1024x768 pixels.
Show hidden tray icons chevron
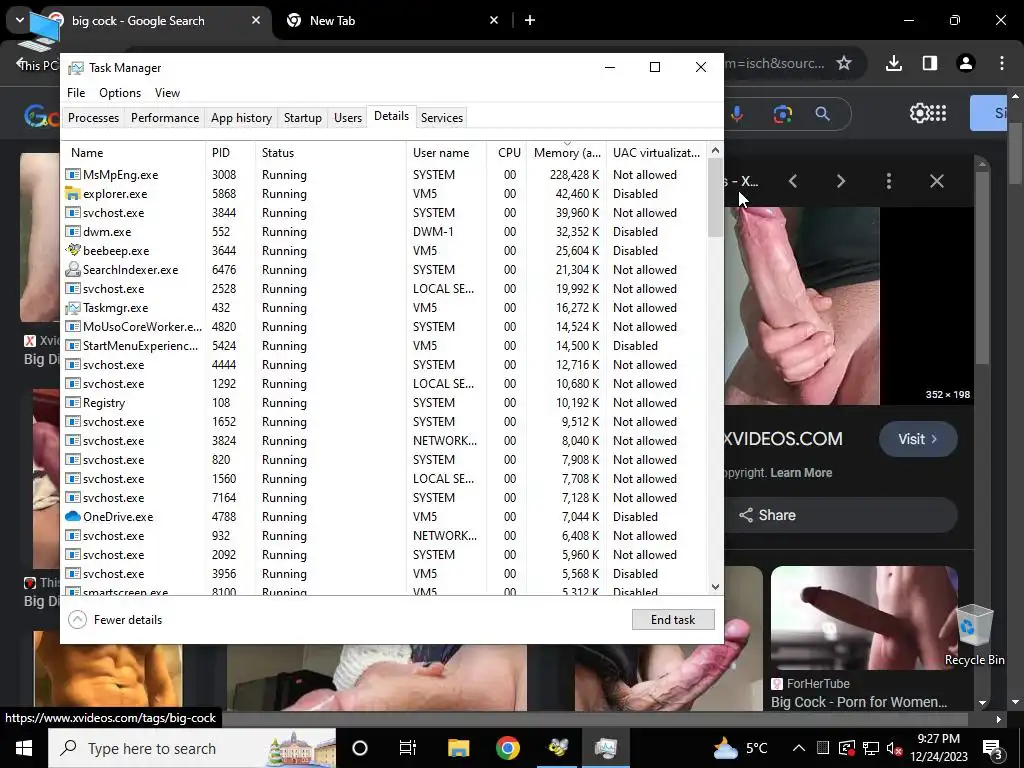pyautogui.click(x=799, y=748)
